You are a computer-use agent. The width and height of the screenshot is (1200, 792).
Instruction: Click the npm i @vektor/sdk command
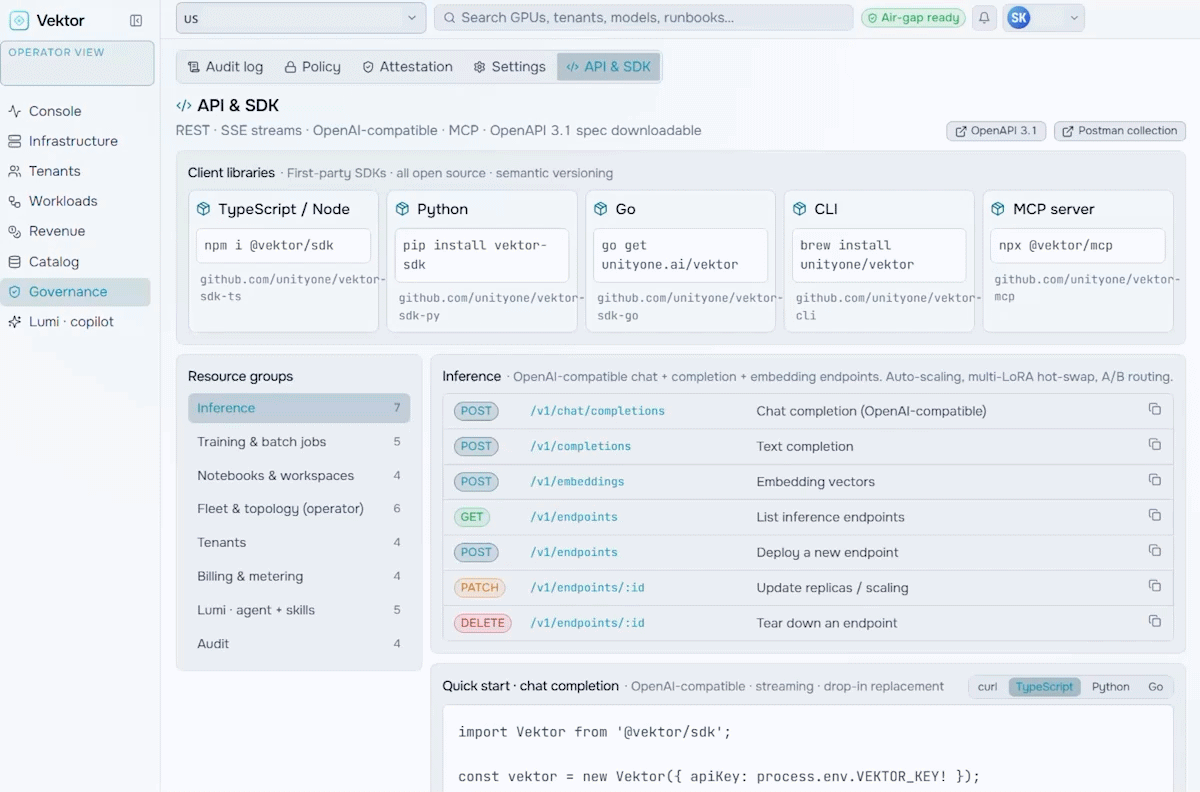[283, 246]
